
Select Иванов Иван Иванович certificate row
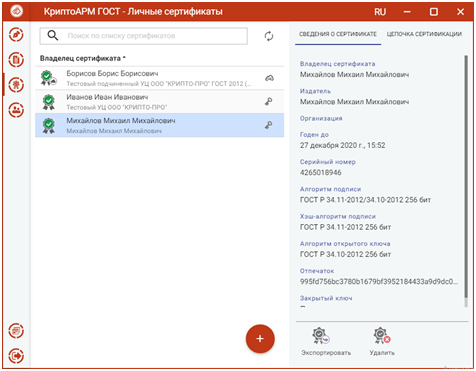pyautogui.click(x=160, y=102)
